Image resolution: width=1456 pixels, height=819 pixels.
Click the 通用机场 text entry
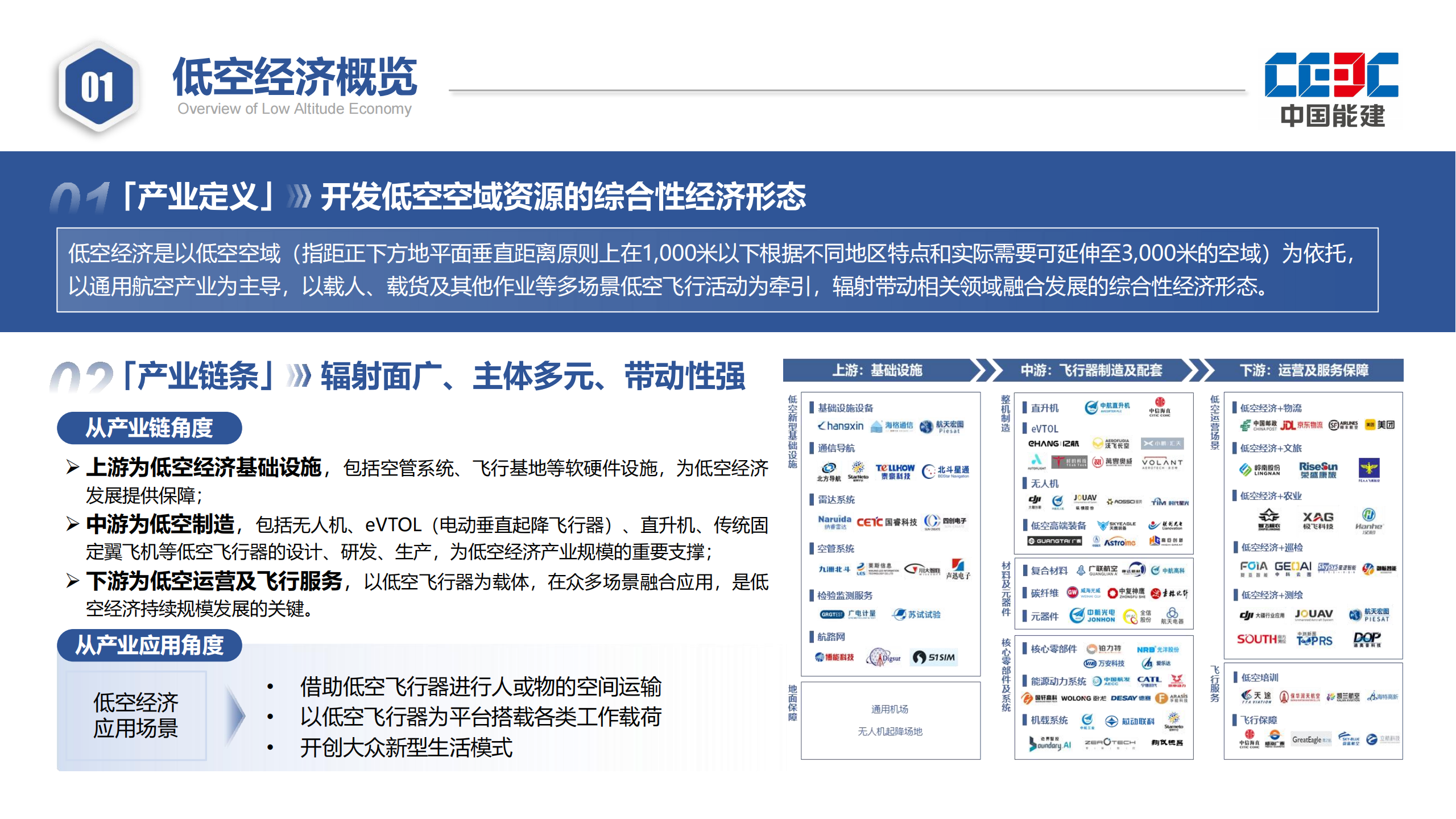click(890, 709)
